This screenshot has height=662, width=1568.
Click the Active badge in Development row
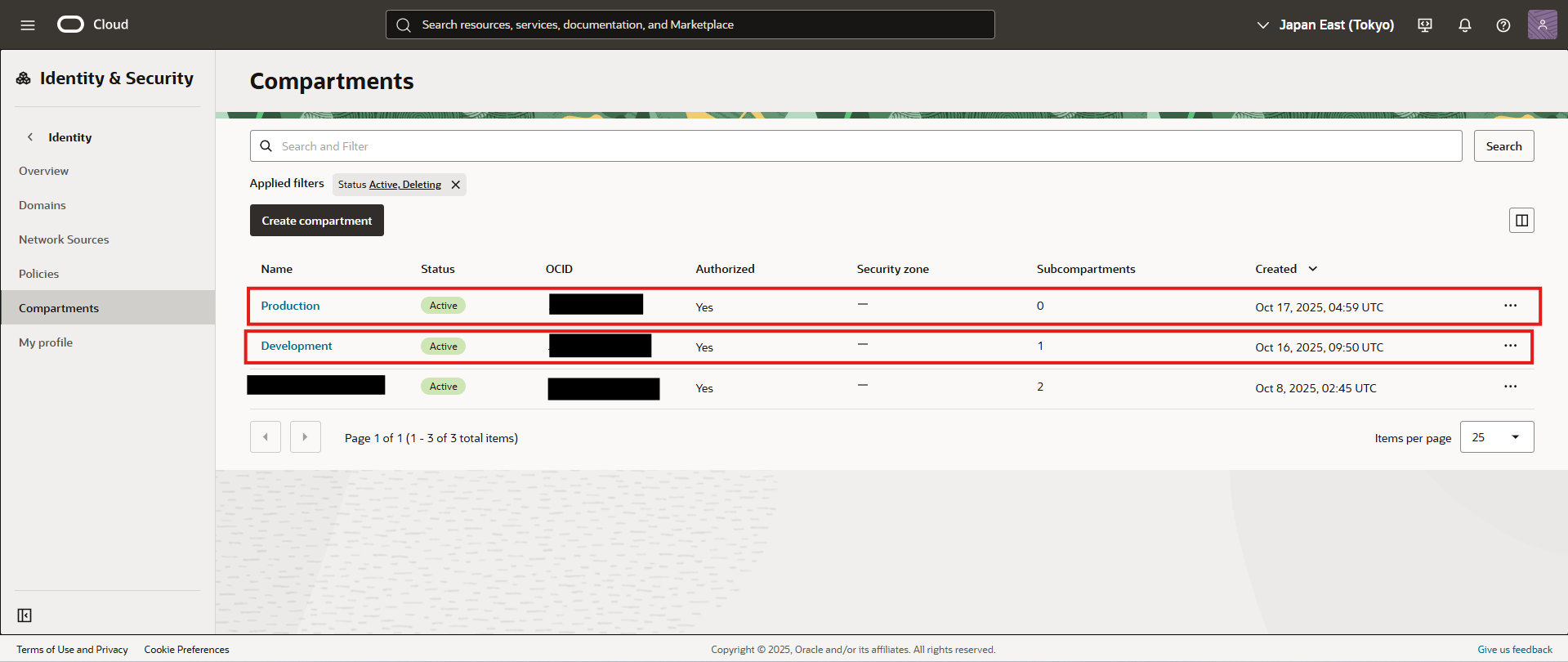pos(443,347)
